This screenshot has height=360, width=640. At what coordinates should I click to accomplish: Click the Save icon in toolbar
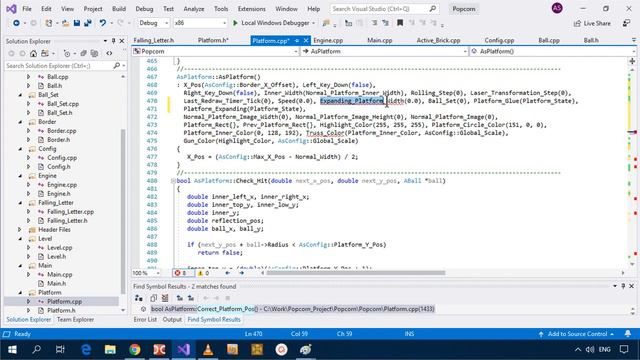(x=76, y=23)
